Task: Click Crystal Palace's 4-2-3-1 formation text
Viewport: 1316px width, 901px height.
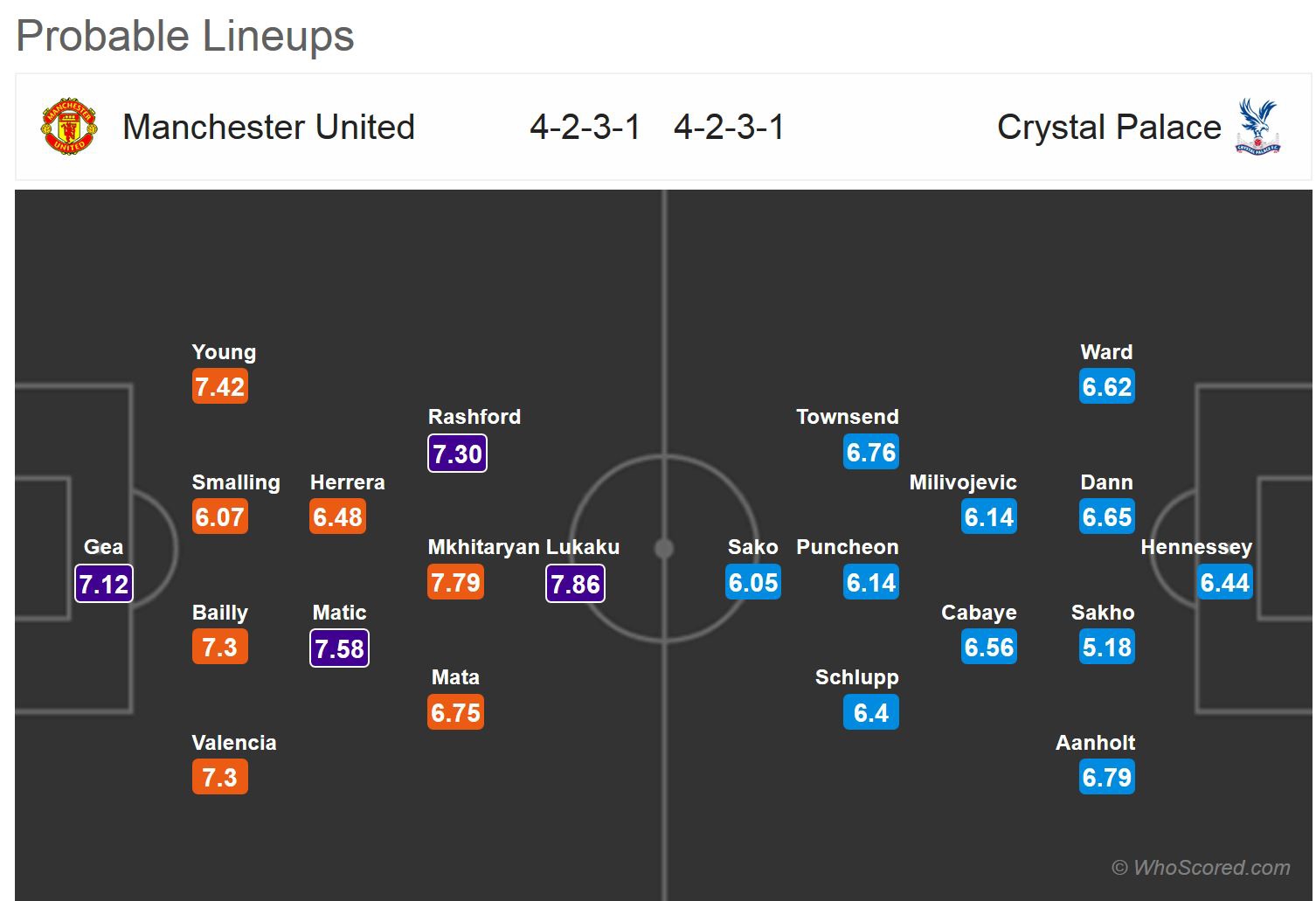Action: click(x=729, y=127)
